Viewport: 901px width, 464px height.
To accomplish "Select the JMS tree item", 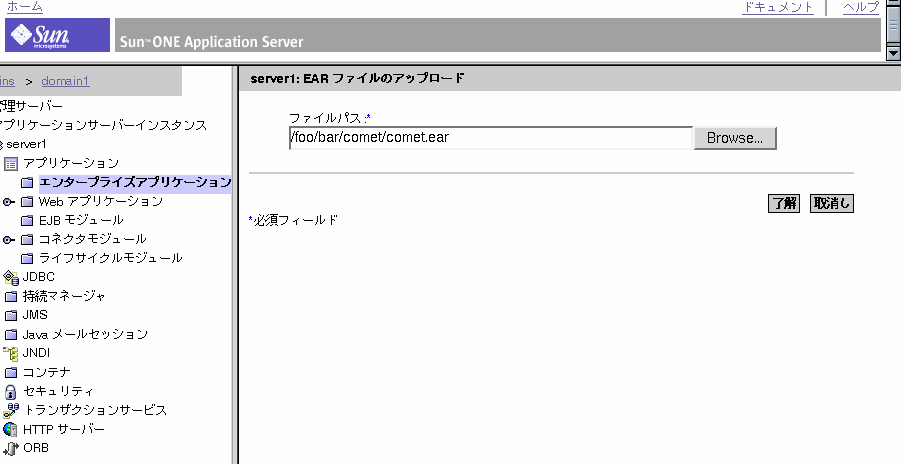I will [35, 316].
